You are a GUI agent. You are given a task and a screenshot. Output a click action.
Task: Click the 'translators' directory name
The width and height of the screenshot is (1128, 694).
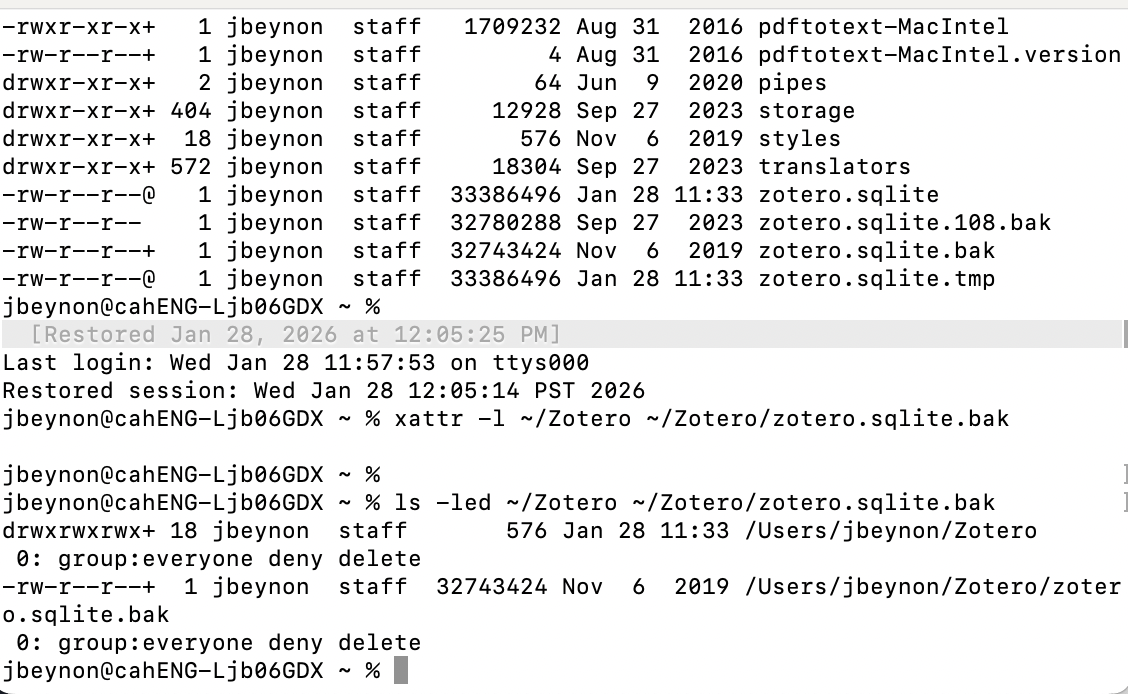(834, 167)
